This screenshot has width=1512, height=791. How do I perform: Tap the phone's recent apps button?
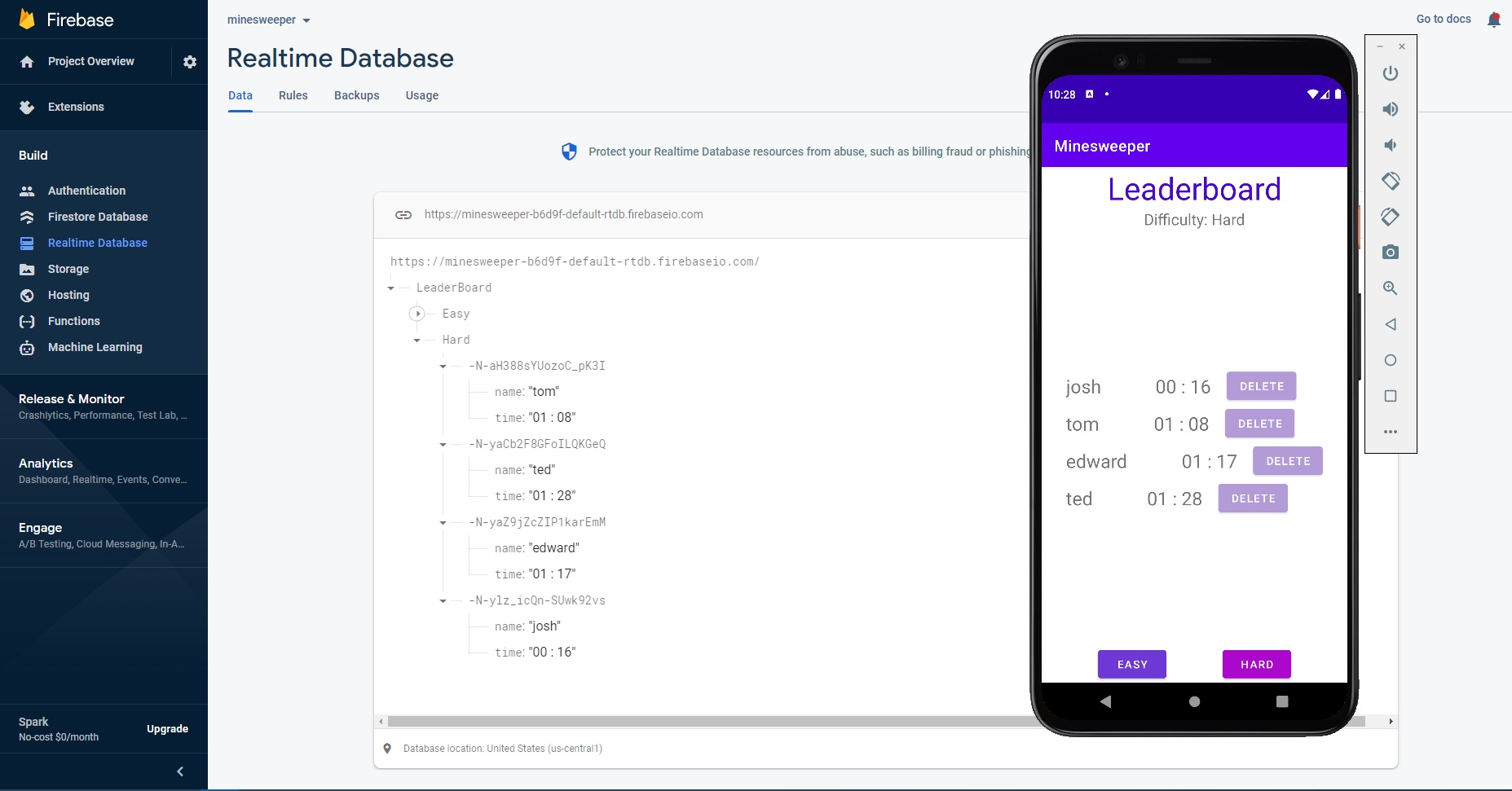(1282, 701)
